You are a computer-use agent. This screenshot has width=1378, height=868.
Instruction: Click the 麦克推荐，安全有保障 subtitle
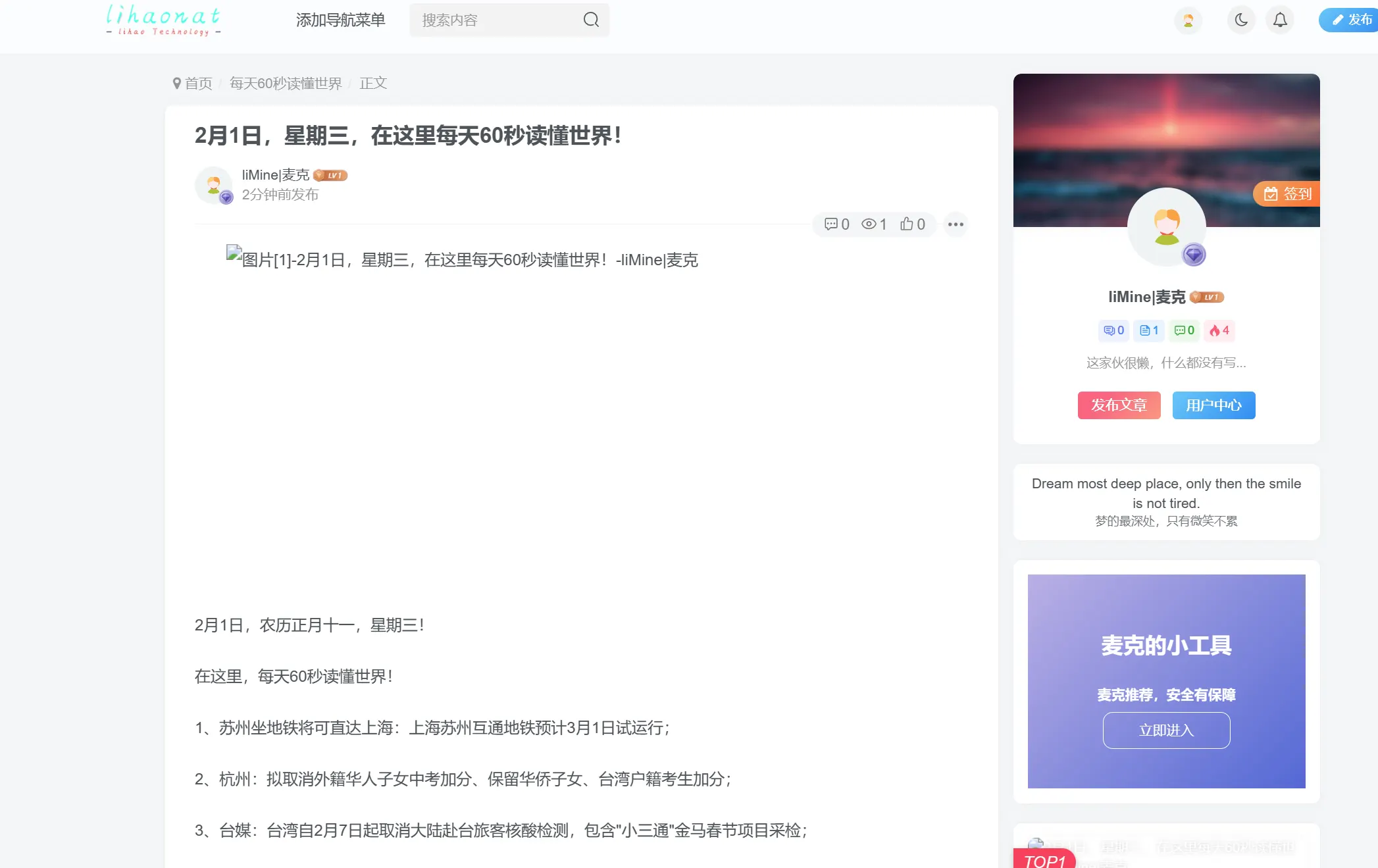coord(1166,695)
